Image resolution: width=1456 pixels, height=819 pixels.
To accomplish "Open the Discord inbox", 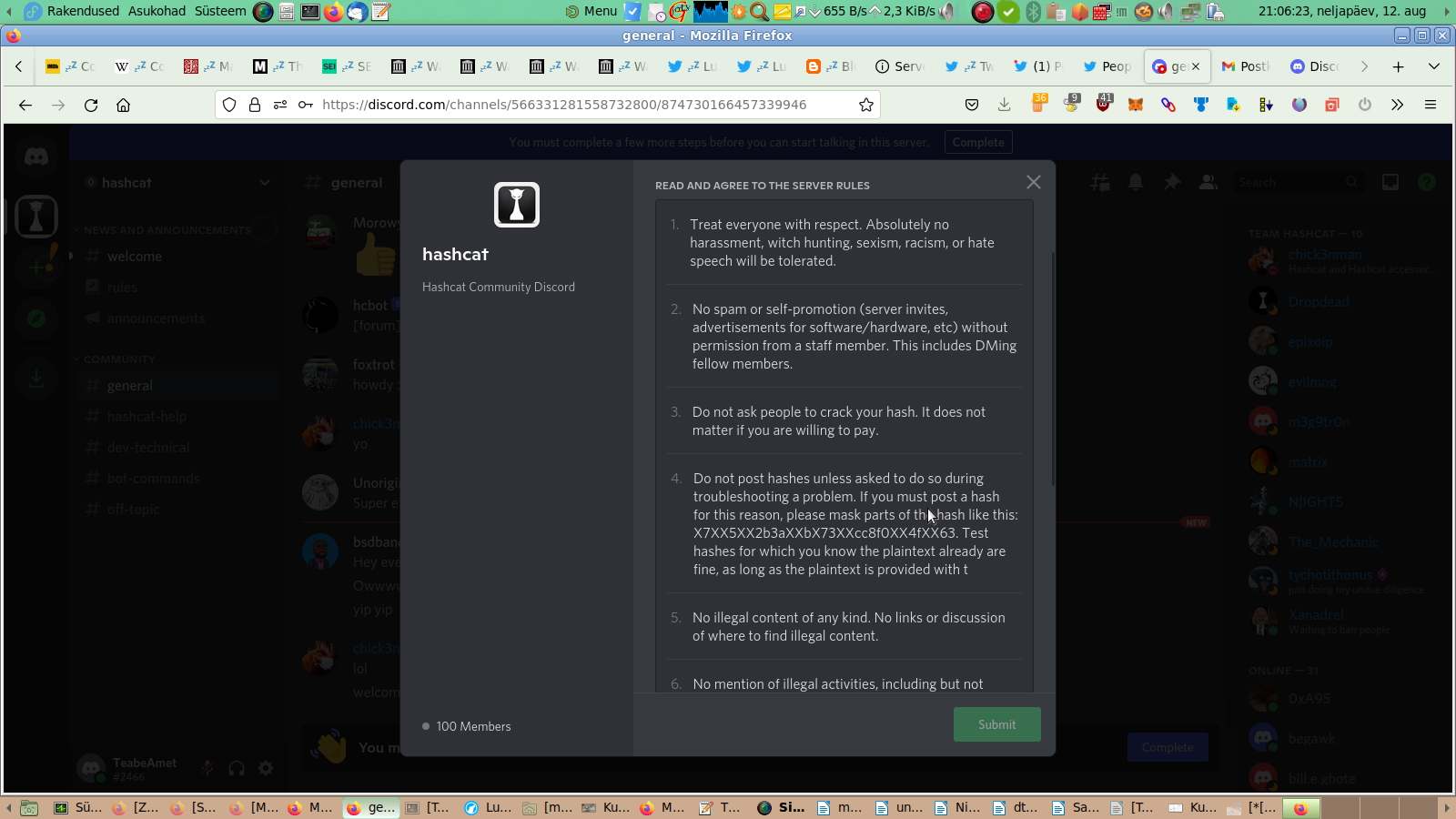I will click(1390, 183).
